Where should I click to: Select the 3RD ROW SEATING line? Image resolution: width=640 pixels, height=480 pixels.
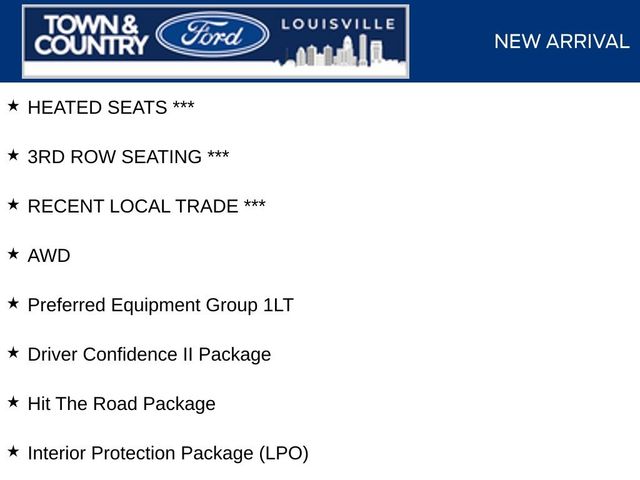pyautogui.click(x=128, y=157)
